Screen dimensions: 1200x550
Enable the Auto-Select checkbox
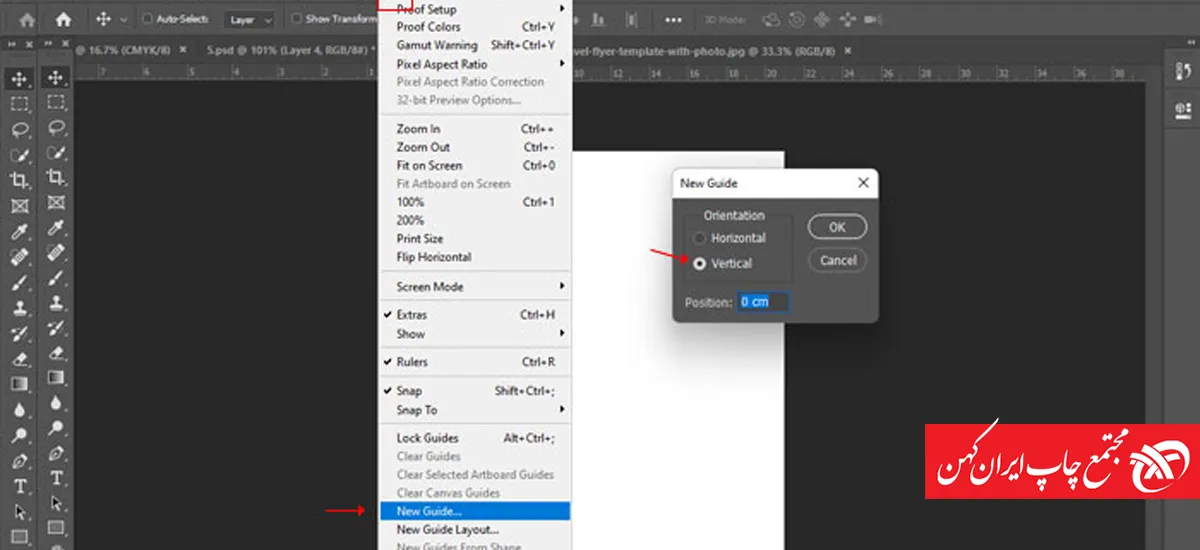pyautogui.click(x=148, y=19)
